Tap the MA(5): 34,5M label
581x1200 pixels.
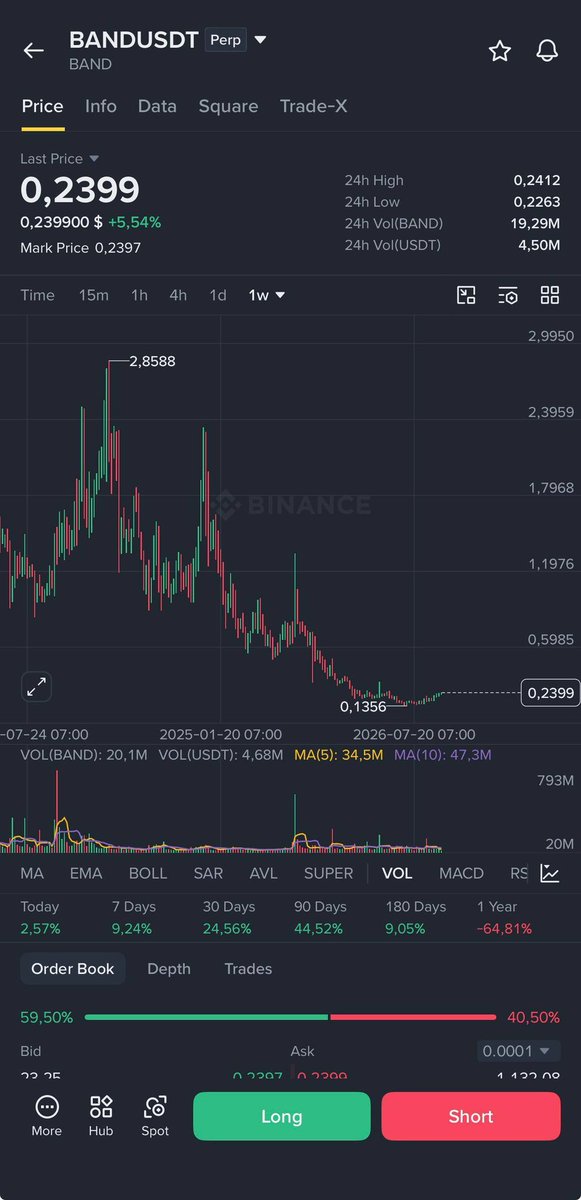339,755
